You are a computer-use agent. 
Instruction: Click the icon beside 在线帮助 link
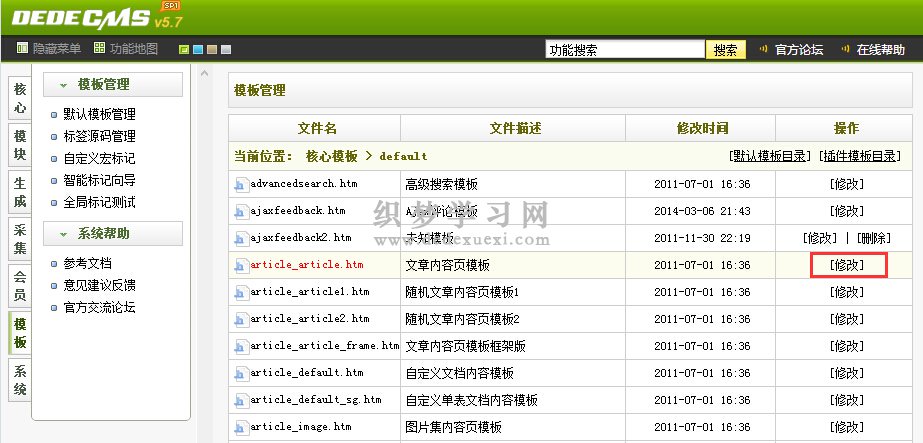tap(845, 49)
